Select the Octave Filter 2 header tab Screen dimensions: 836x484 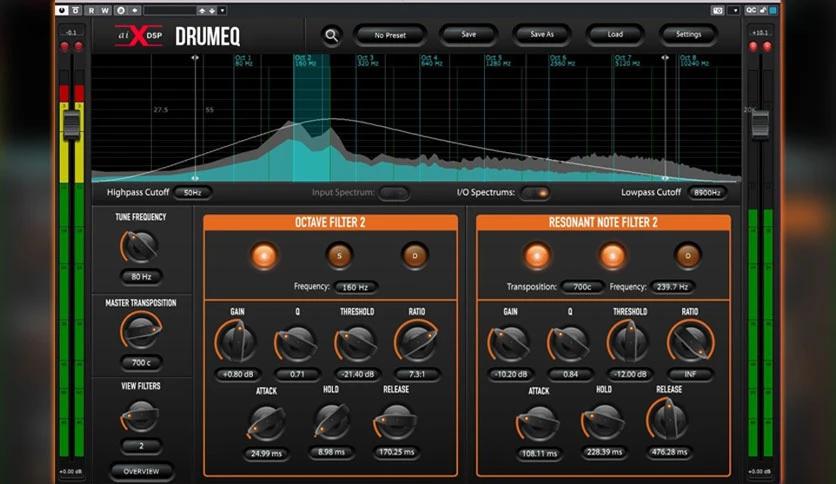click(331, 222)
